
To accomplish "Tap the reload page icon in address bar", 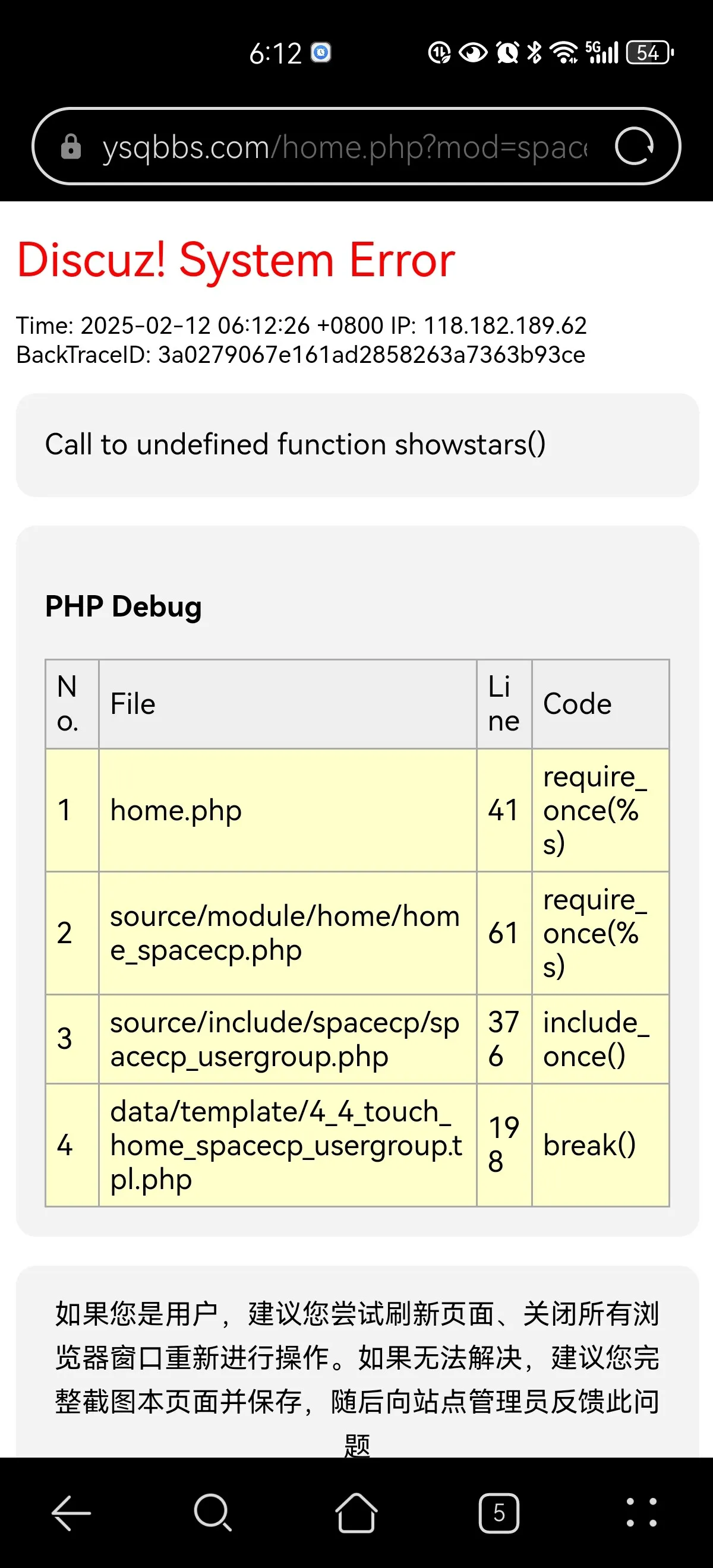I will click(634, 146).
